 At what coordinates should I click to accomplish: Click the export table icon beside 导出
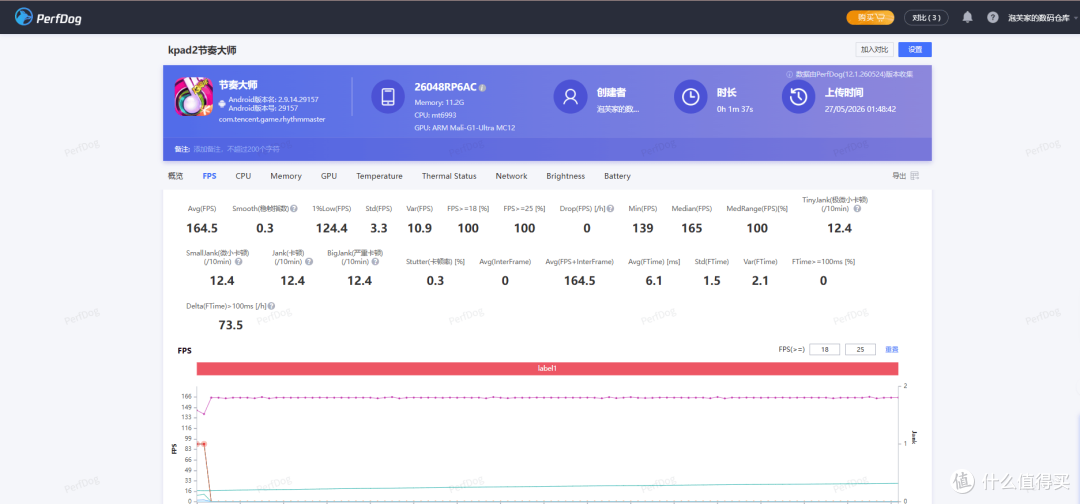click(915, 176)
